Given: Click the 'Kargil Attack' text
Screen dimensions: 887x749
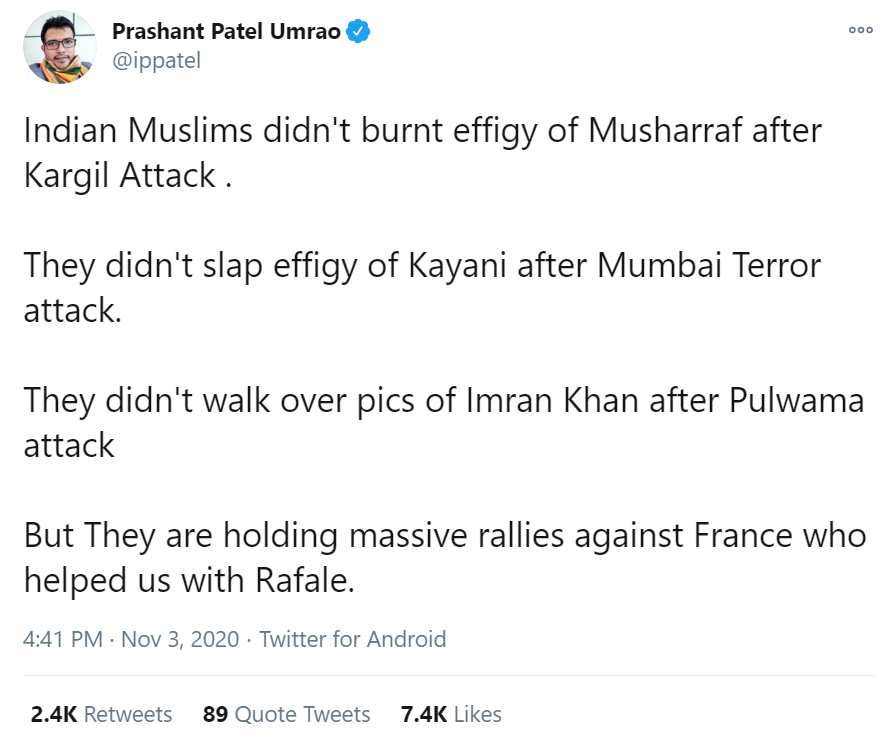Looking at the screenshot, I should click(120, 175).
